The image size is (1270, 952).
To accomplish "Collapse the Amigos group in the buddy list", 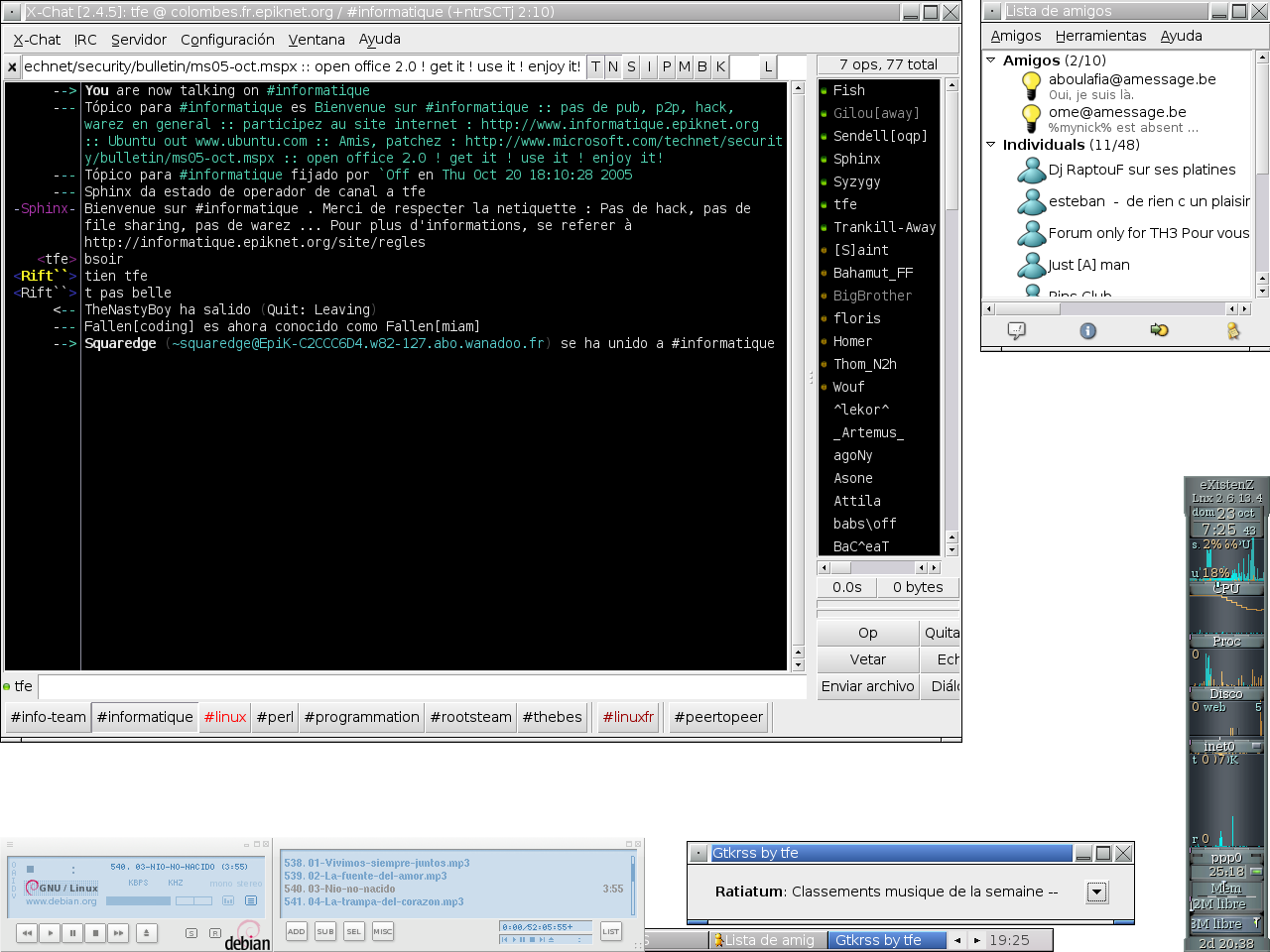I will tap(990, 60).
